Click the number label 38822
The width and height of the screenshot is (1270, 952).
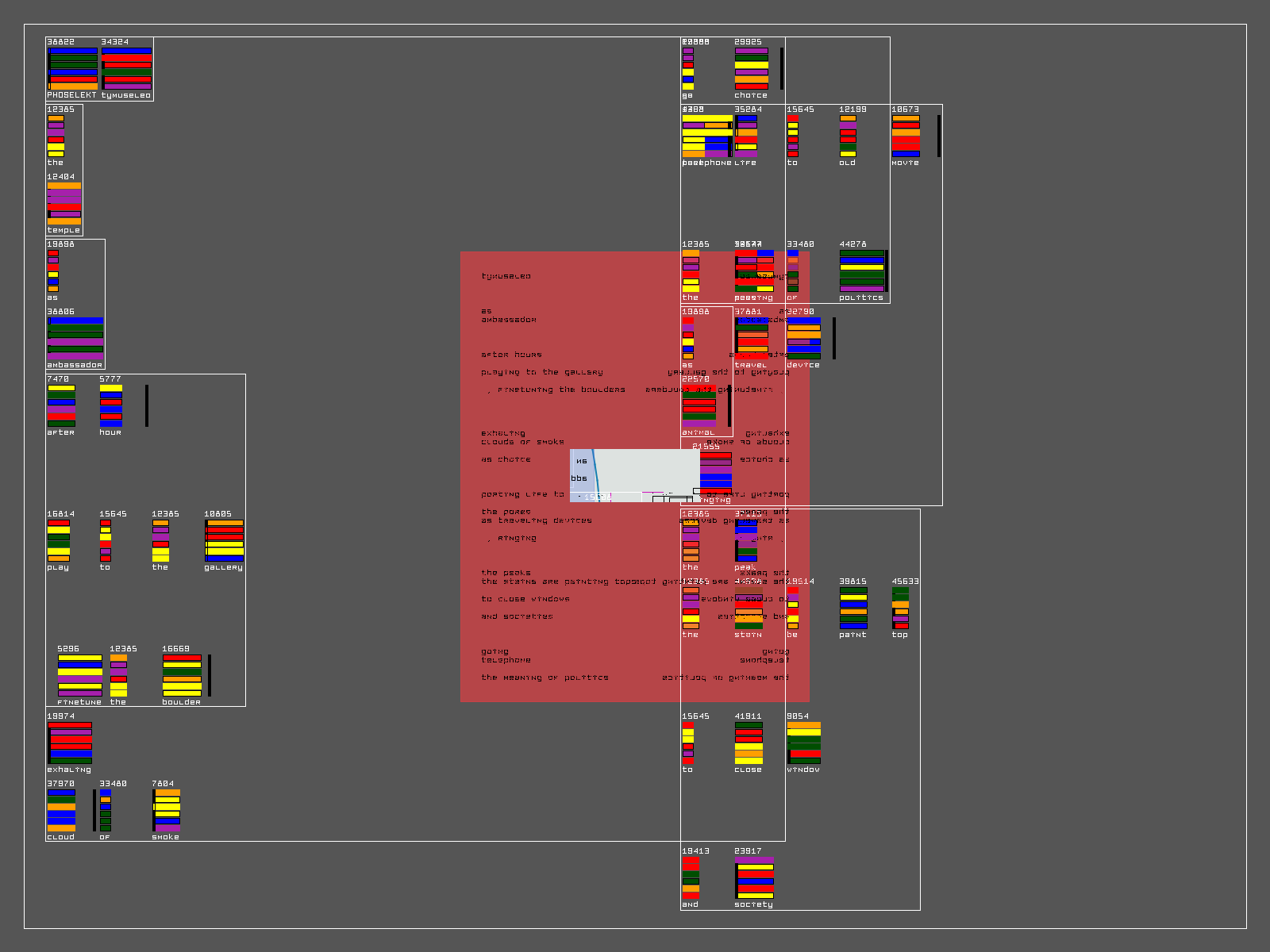click(x=61, y=42)
